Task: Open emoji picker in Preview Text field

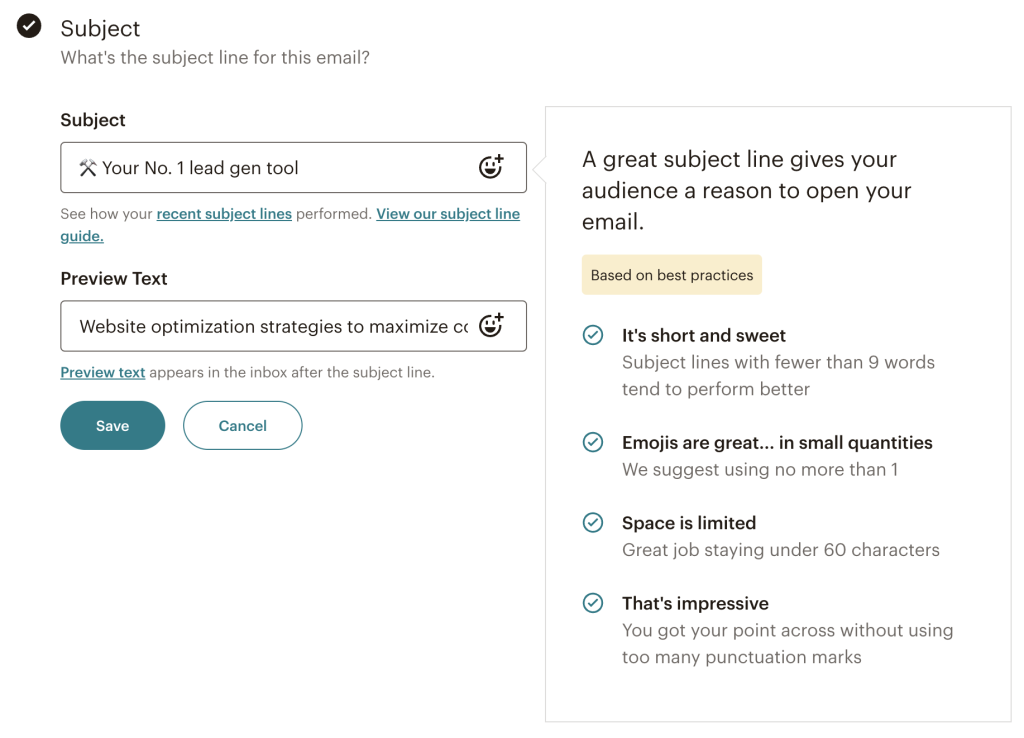Action: 490,325
